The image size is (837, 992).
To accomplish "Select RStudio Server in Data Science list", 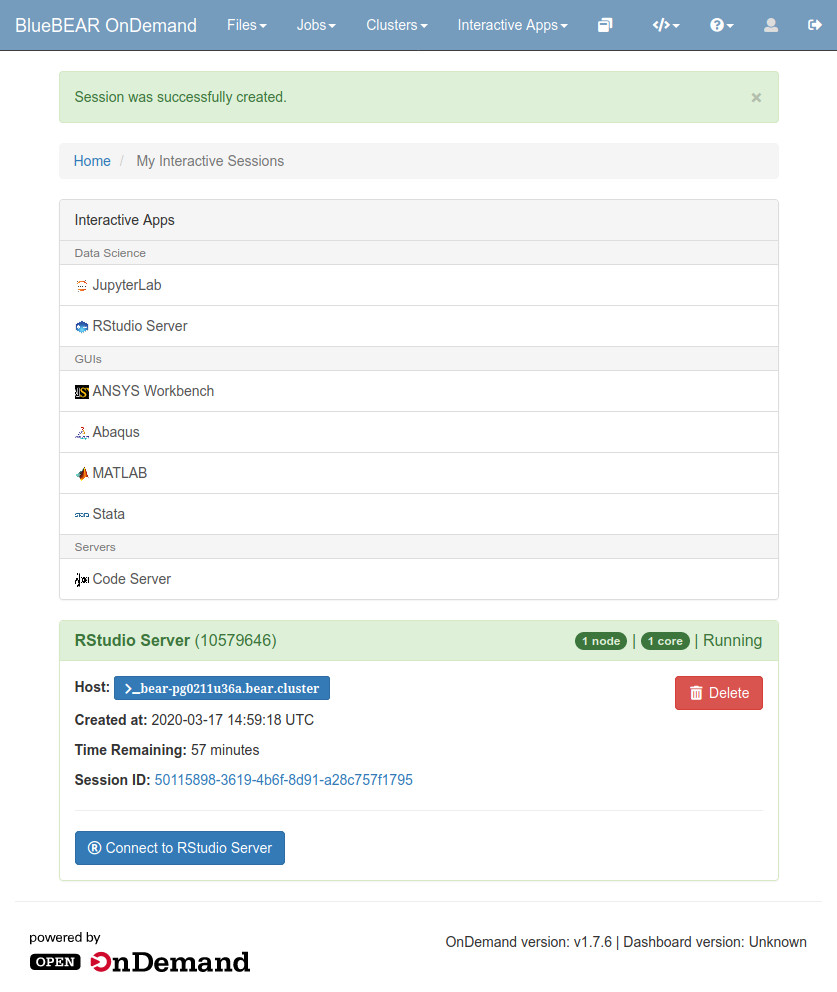I will (x=419, y=326).
